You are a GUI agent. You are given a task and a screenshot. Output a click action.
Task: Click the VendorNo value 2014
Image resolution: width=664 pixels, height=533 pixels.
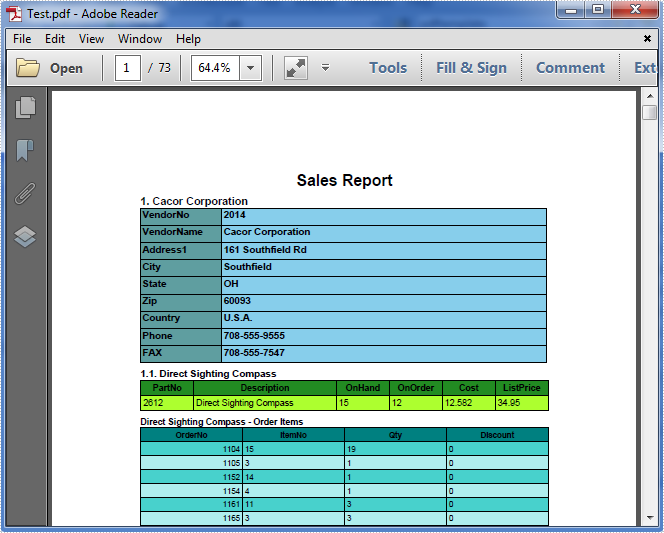[x=235, y=215]
